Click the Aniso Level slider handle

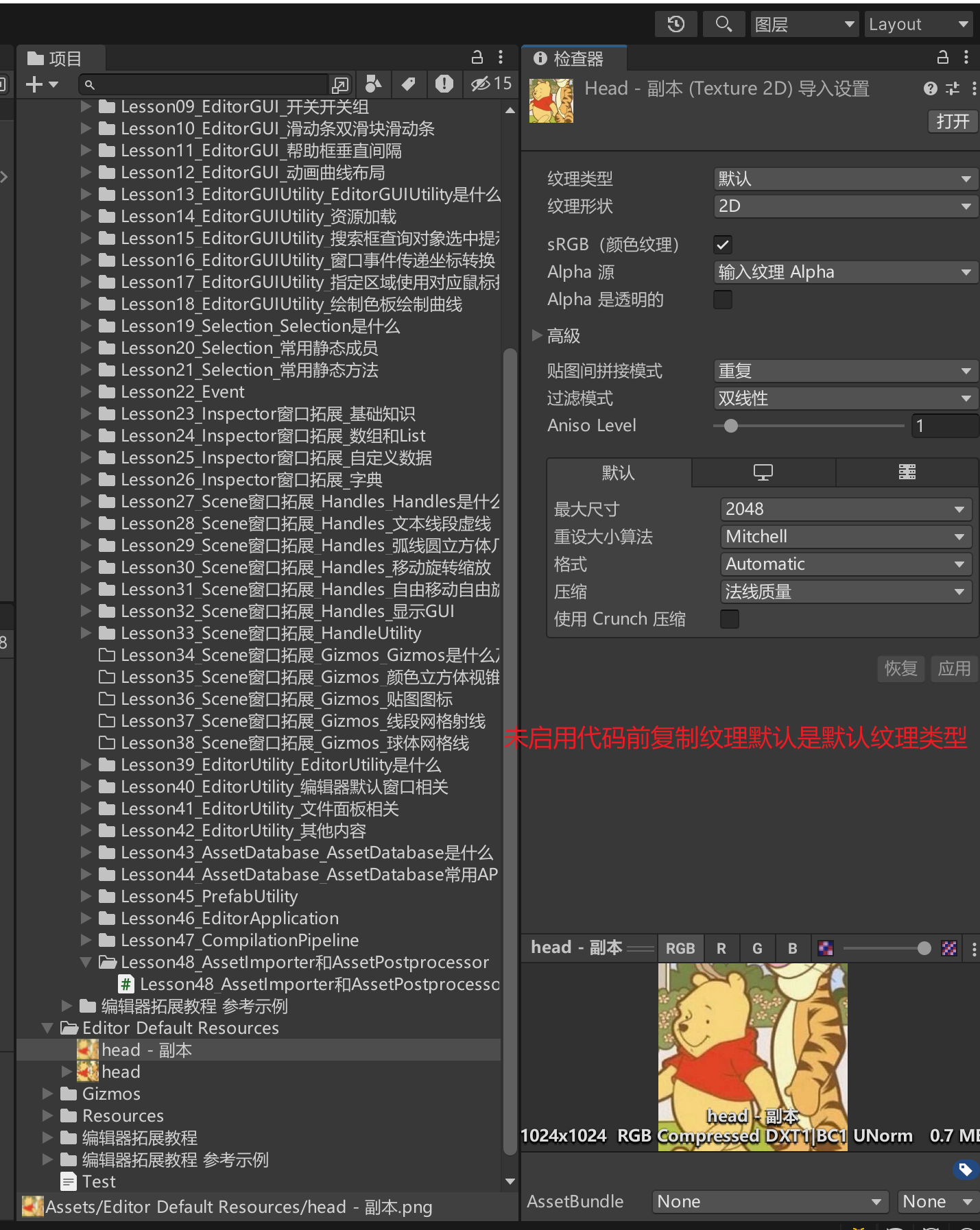[731, 426]
